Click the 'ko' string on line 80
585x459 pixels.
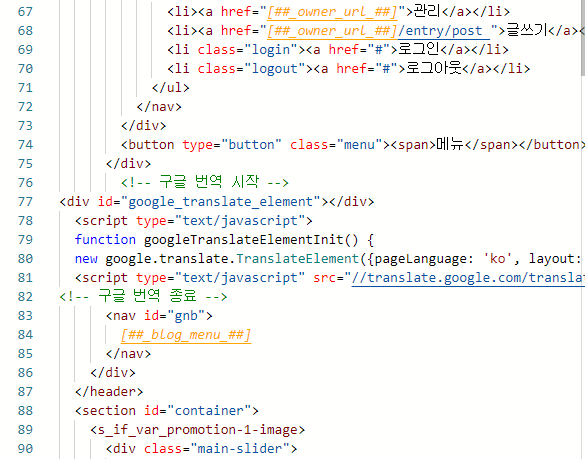(x=498, y=259)
